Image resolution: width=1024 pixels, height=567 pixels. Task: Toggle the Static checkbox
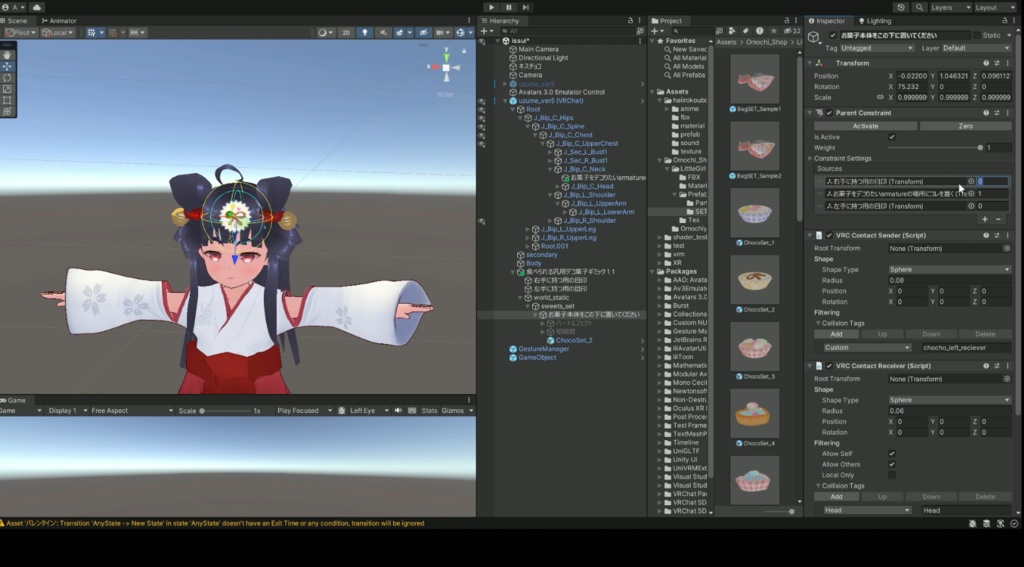point(978,35)
